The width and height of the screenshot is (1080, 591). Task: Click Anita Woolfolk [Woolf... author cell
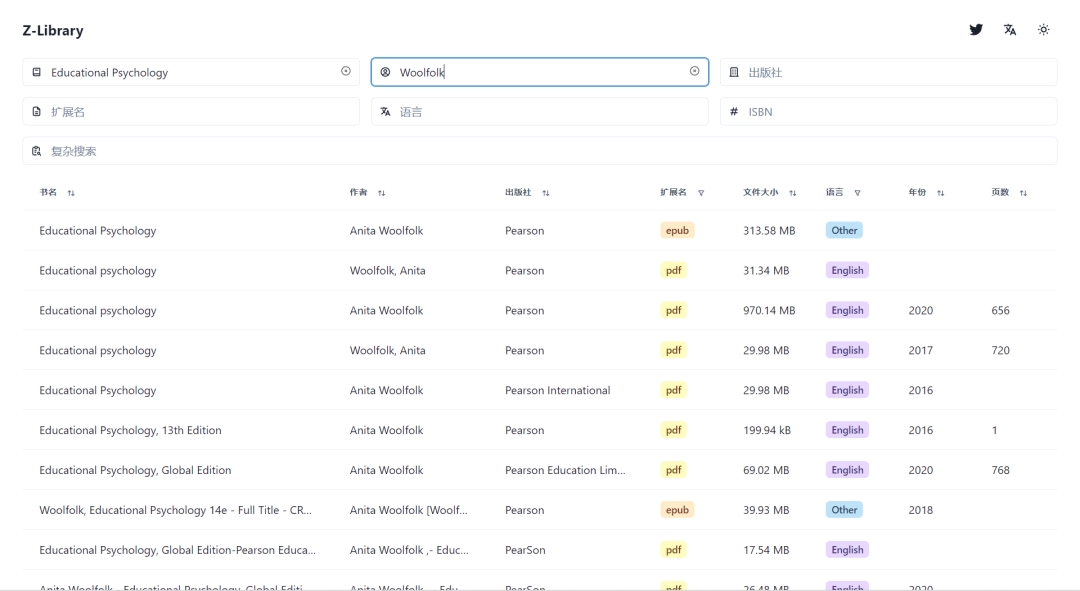click(408, 510)
